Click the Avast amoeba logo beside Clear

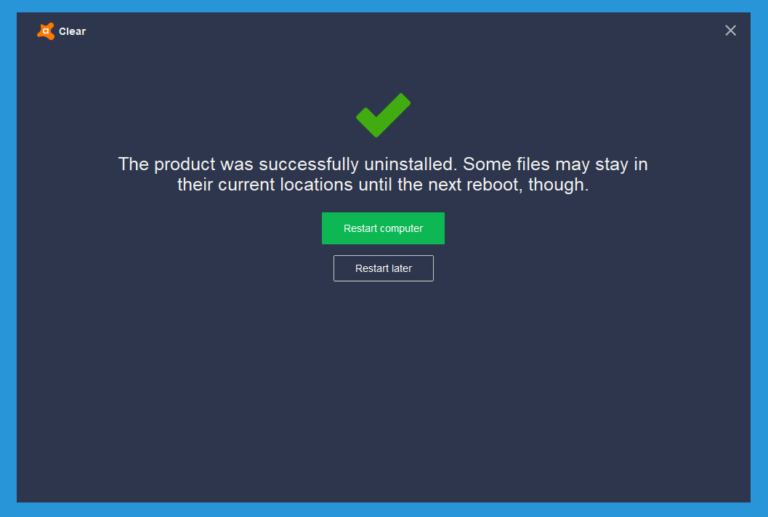46,31
